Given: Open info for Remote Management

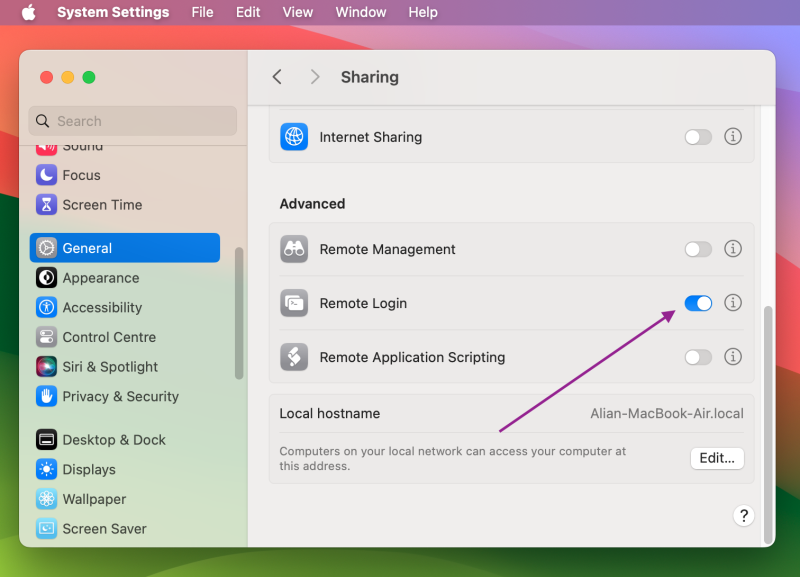Looking at the screenshot, I should click(x=733, y=249).
